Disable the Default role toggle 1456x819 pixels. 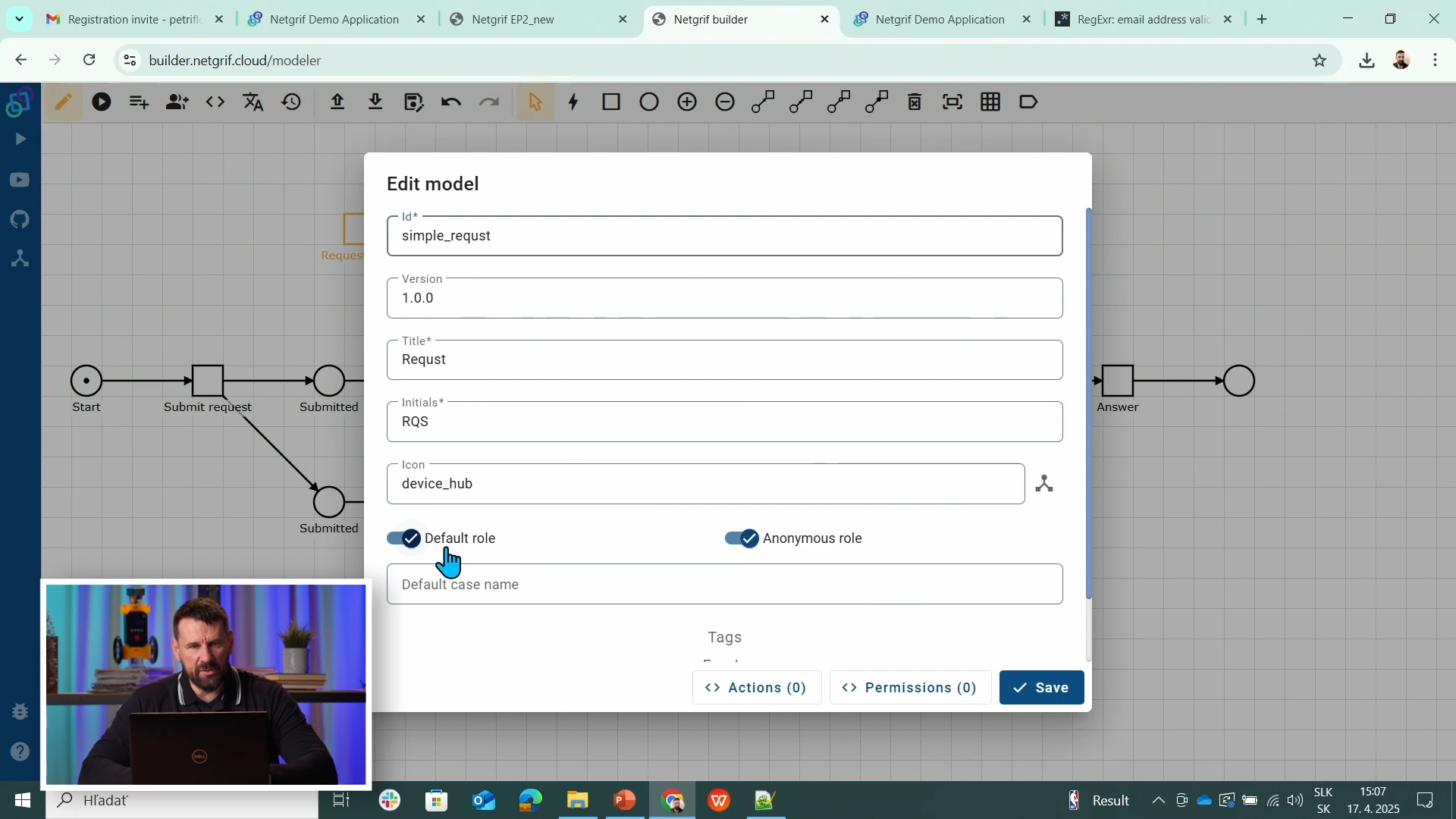click(406, 538)
